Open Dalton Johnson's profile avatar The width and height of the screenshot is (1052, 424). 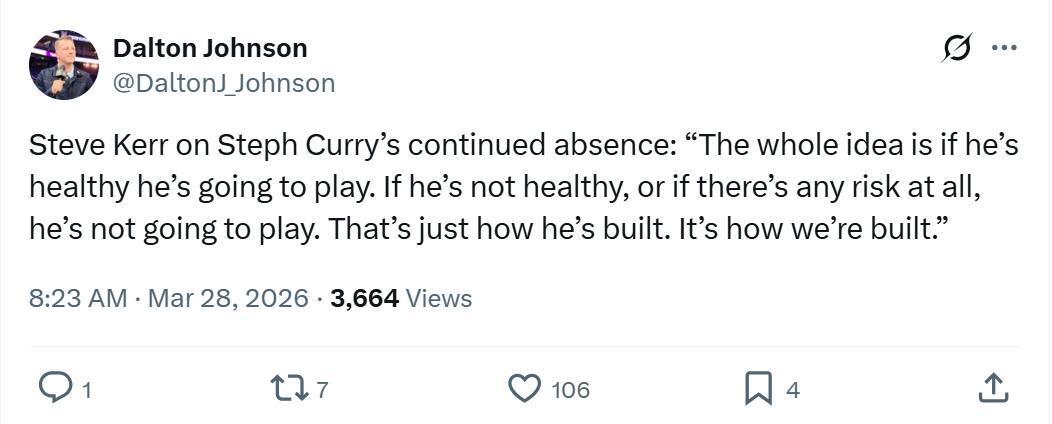click(64, 65)
